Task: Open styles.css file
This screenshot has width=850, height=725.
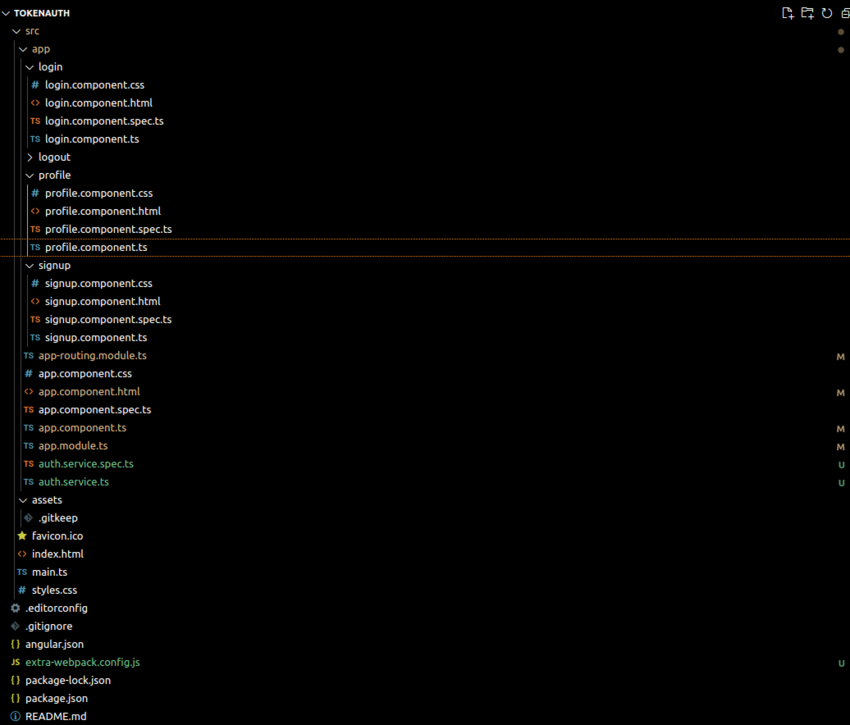Action: [54, 590]
